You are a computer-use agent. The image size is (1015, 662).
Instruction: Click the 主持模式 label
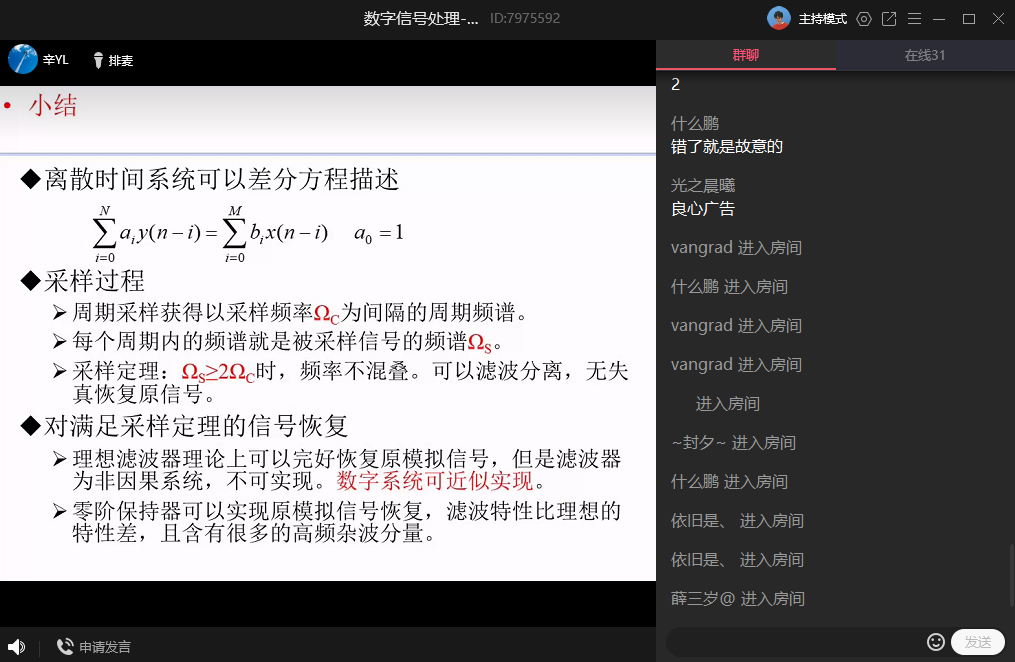(823, 19)
